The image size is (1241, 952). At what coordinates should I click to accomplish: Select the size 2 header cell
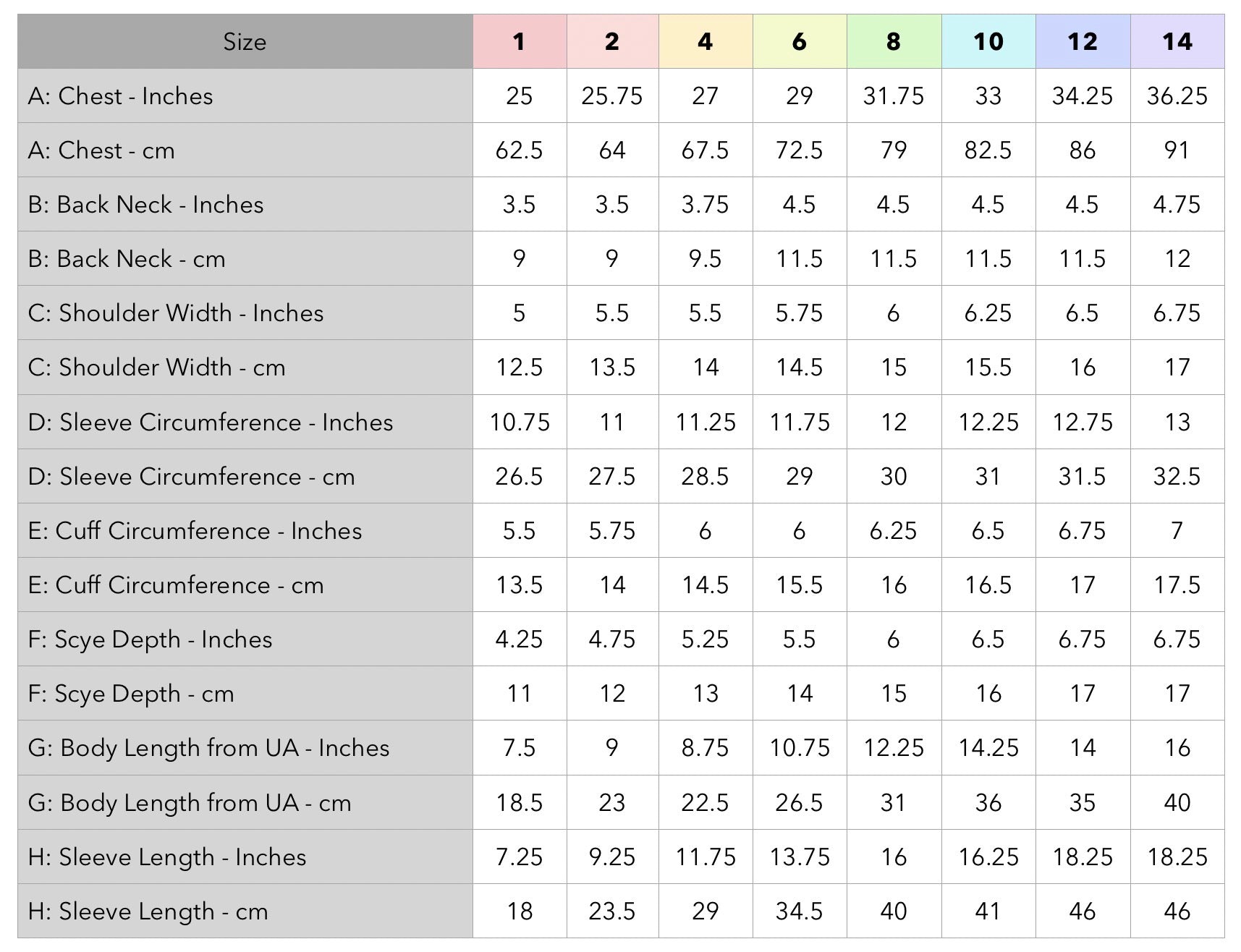[612, 42]
